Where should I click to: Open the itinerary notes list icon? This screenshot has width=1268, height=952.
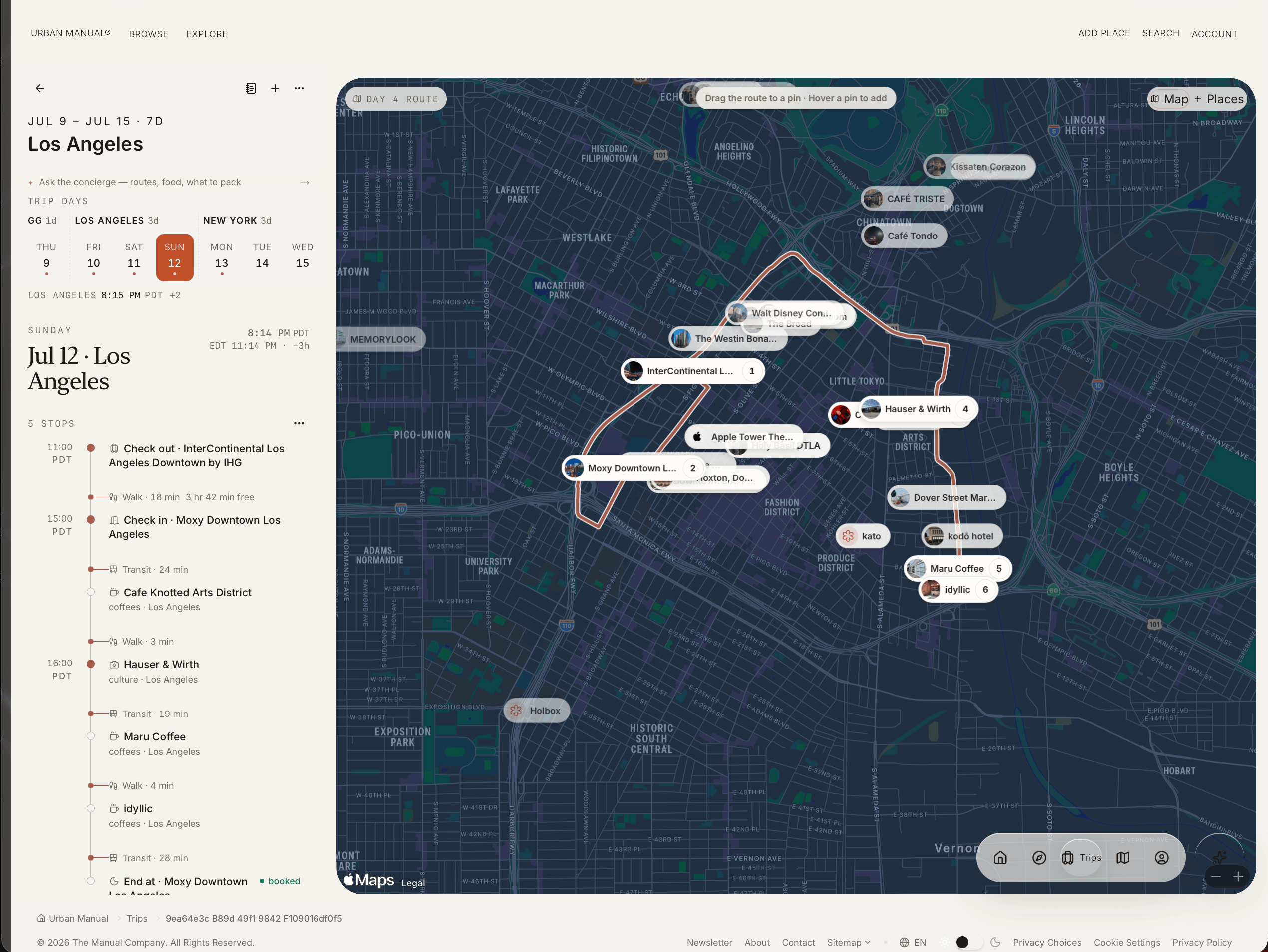[x=251, y=88]
